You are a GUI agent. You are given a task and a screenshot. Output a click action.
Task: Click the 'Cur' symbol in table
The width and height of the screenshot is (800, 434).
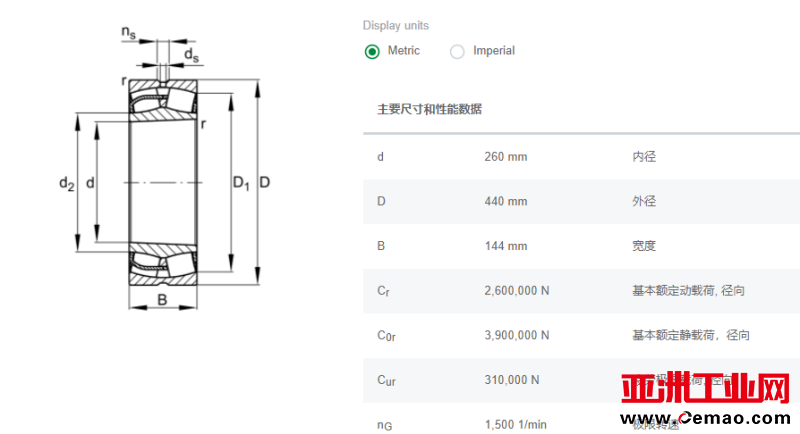tap(386, 380)
